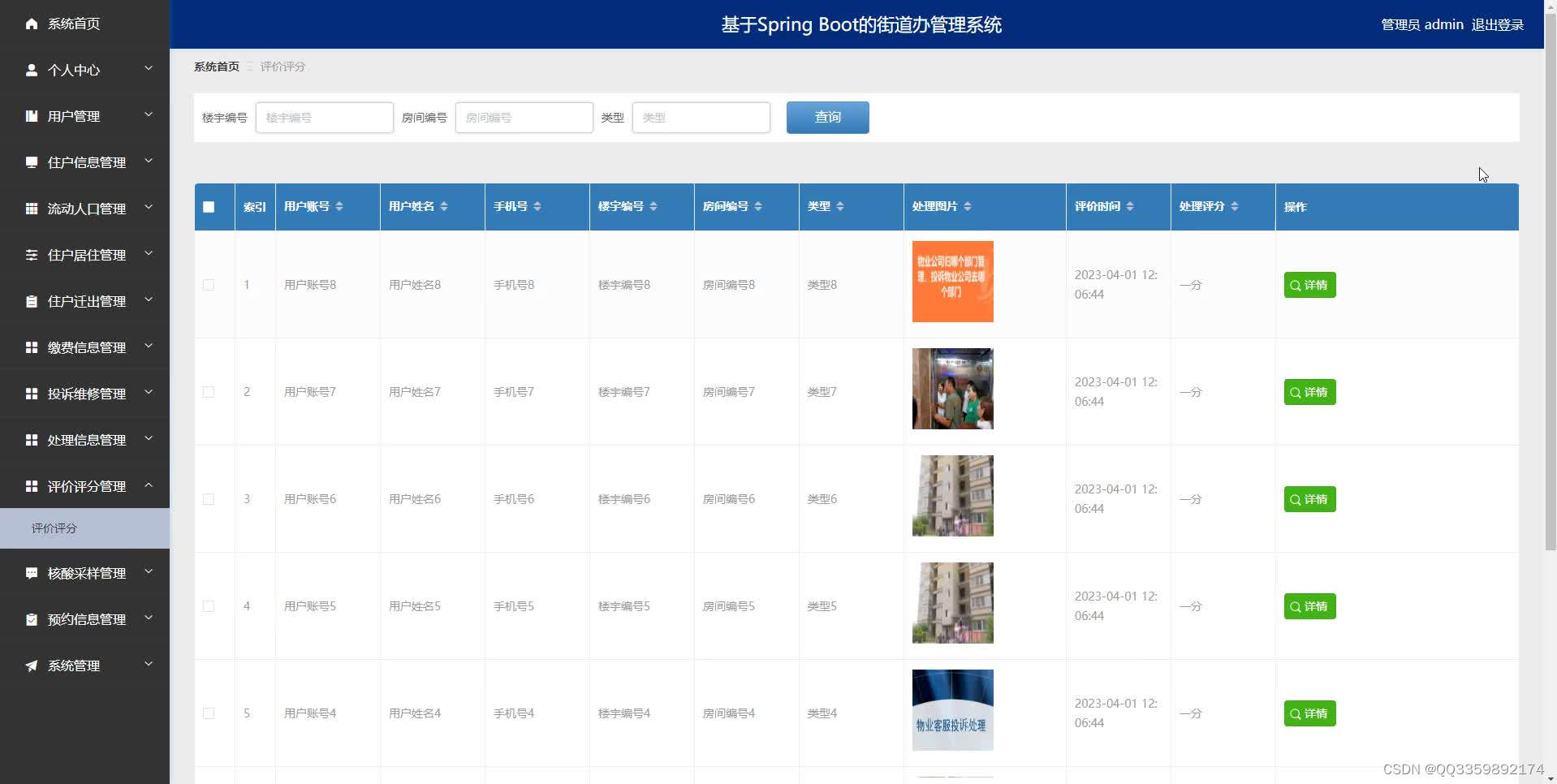This screenshot has width=1557, height=784.
Task: Expand the 投诉维修管理 dropdown
Action: [149, 392]
